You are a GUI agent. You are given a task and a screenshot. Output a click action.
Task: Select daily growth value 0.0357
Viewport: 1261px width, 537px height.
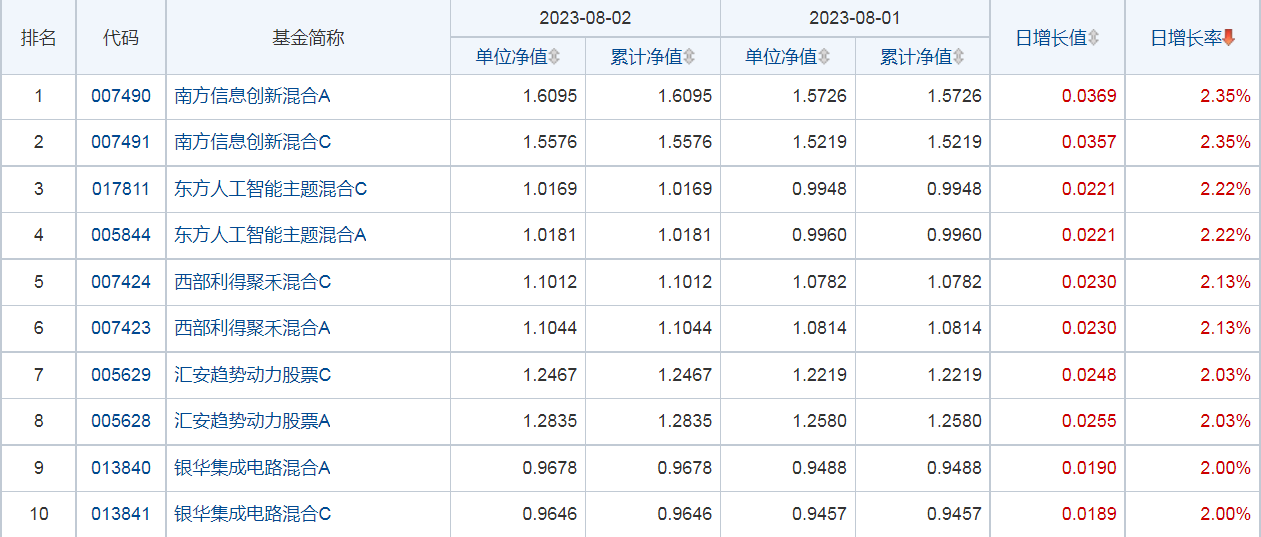coord(1089,142)
